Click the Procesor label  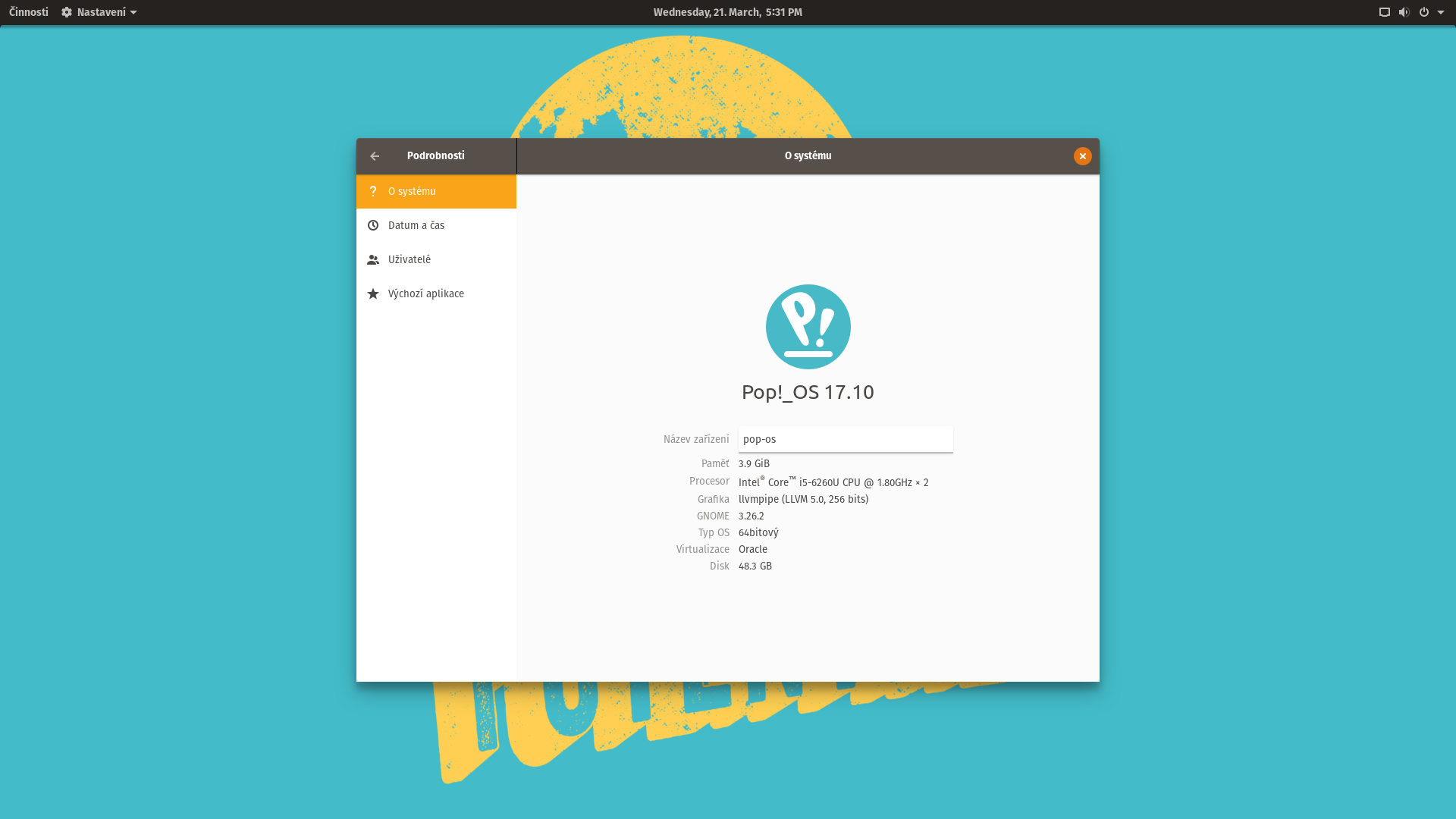[709, 481]
